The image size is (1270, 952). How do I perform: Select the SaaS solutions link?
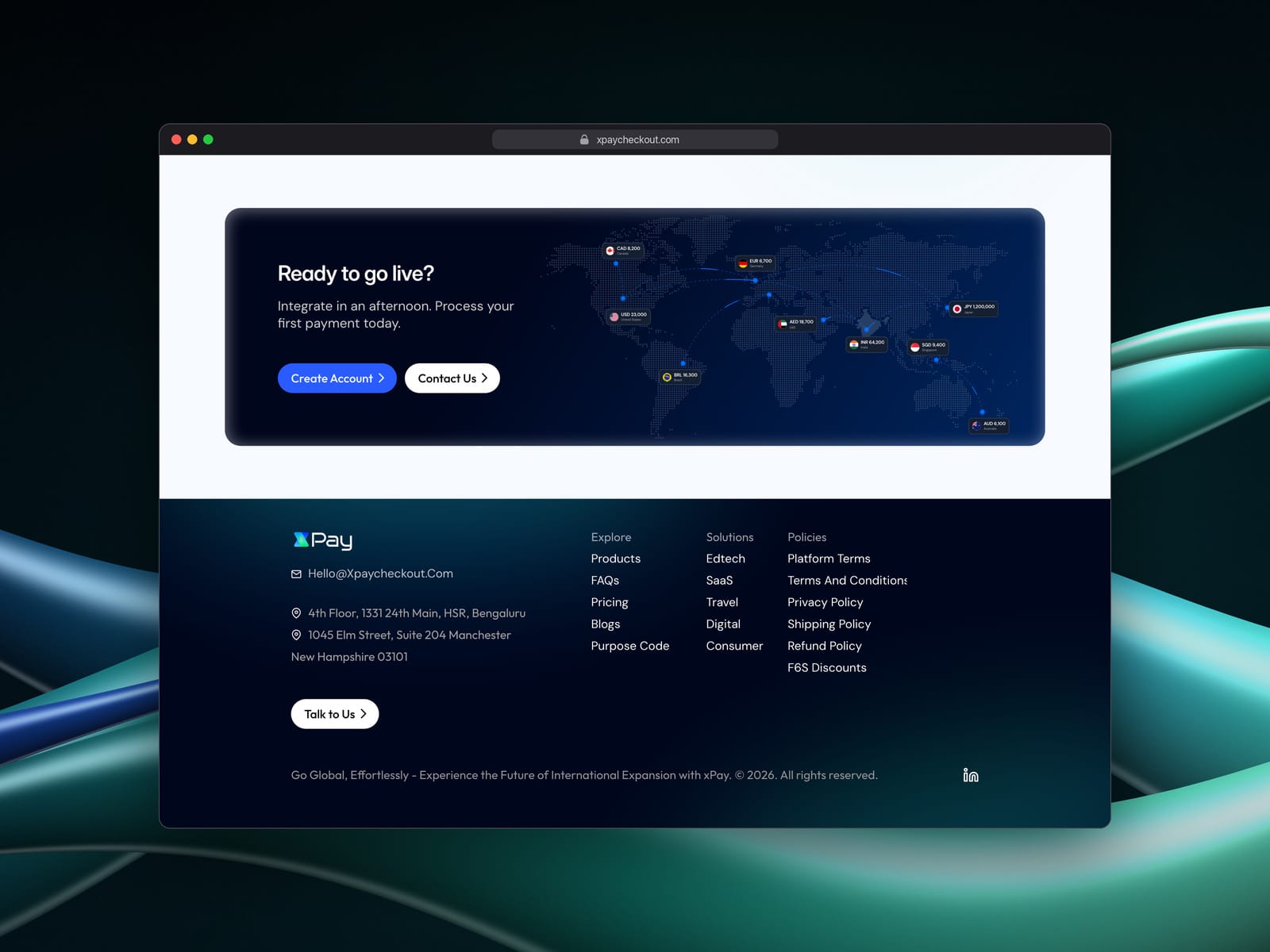click(720, 581)
